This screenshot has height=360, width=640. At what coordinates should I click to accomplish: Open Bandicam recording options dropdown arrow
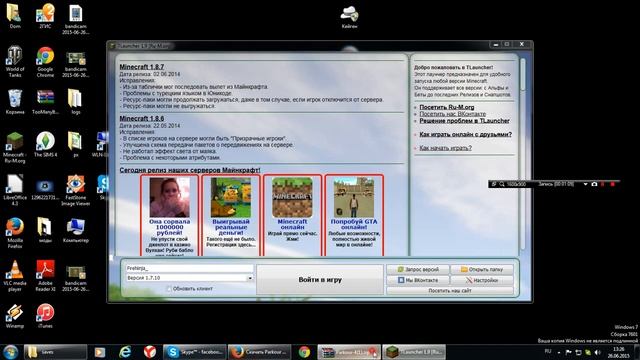pos(585,184)
